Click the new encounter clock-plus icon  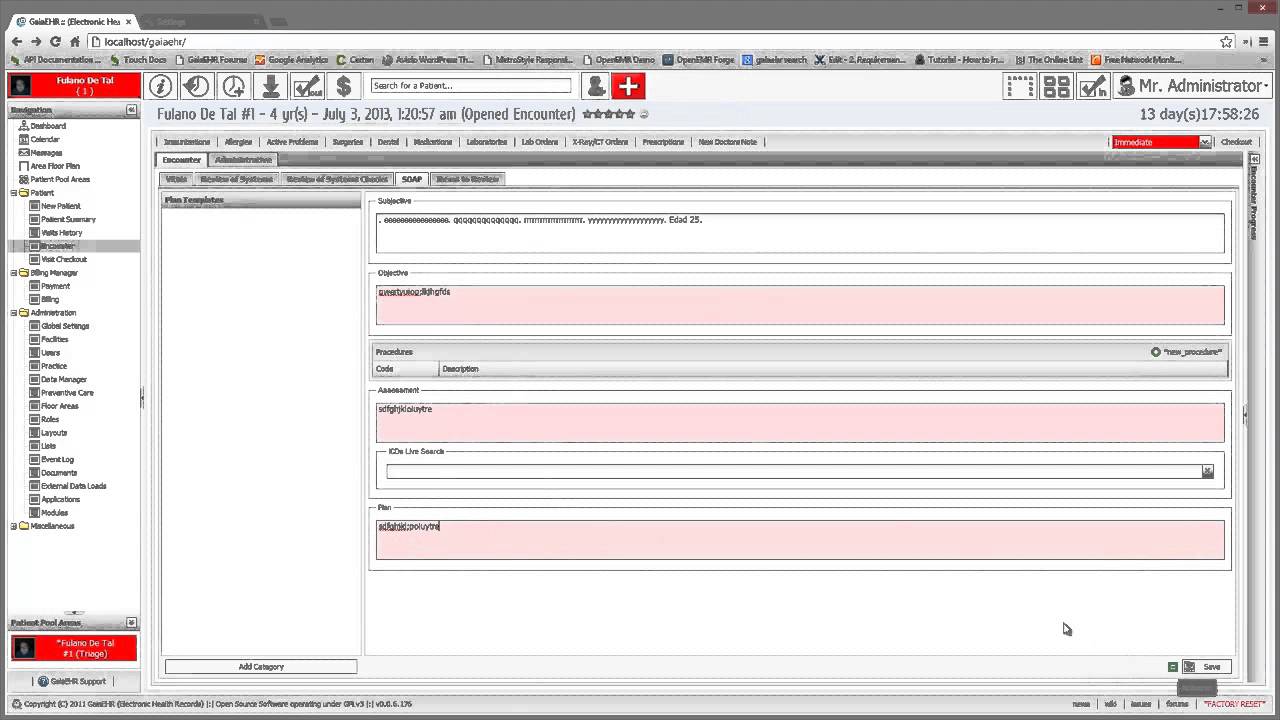233,86
